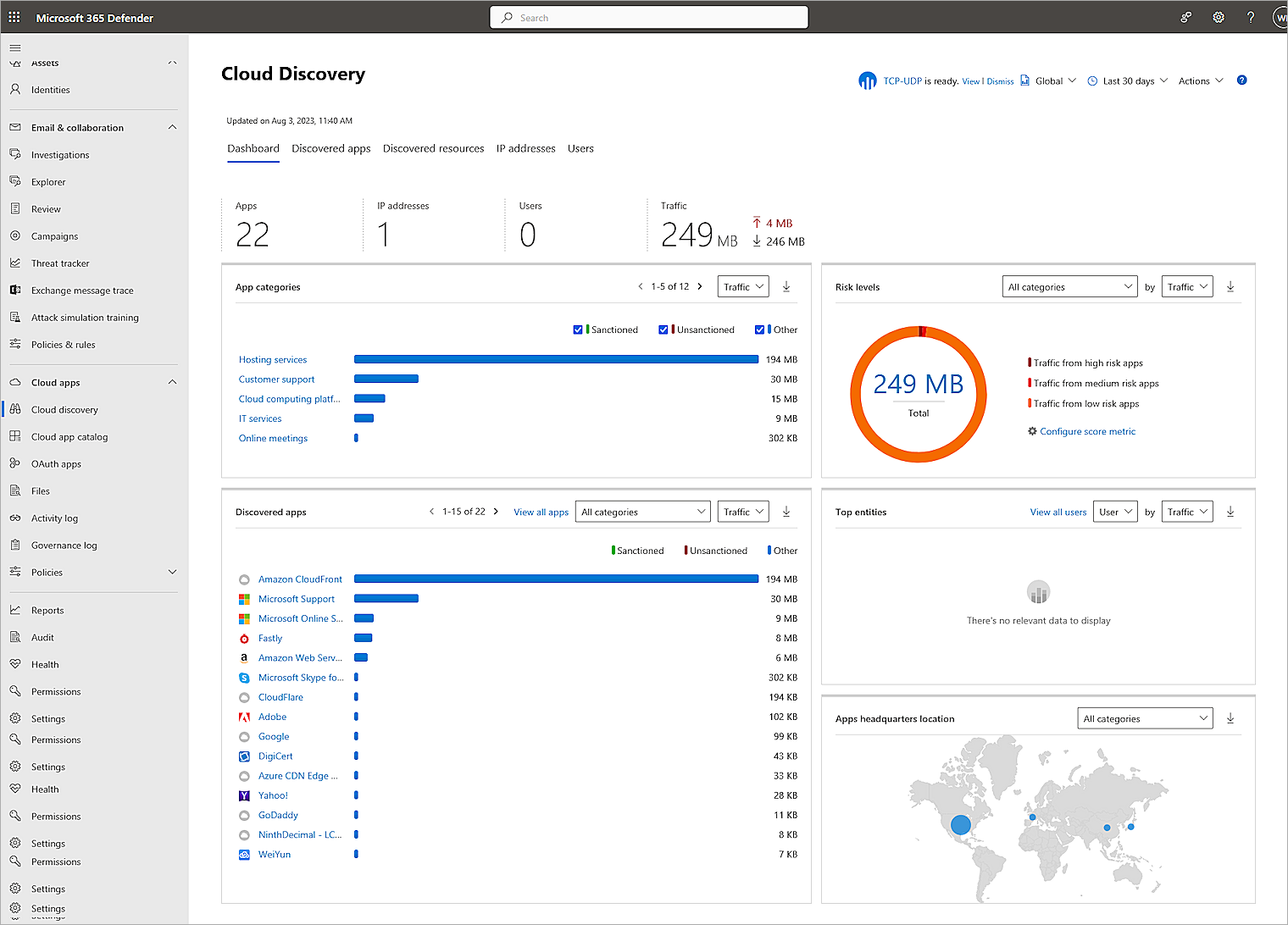Image resolution: width=1288 pixels, height=925 pixels.
Task: Open the Activity log
Action: point(61,518)
